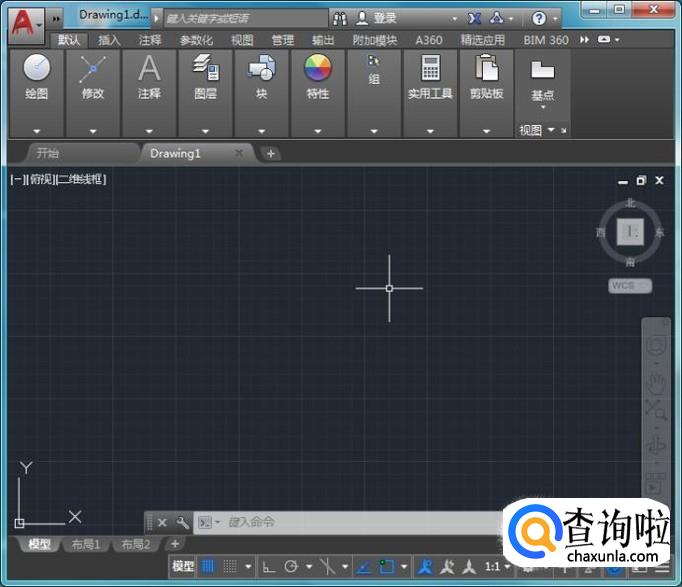Click the 剪贴板 (Clipboard) icon
Image resolution: width=682 pixels, height=587 pixels.
tap(486, 68)
